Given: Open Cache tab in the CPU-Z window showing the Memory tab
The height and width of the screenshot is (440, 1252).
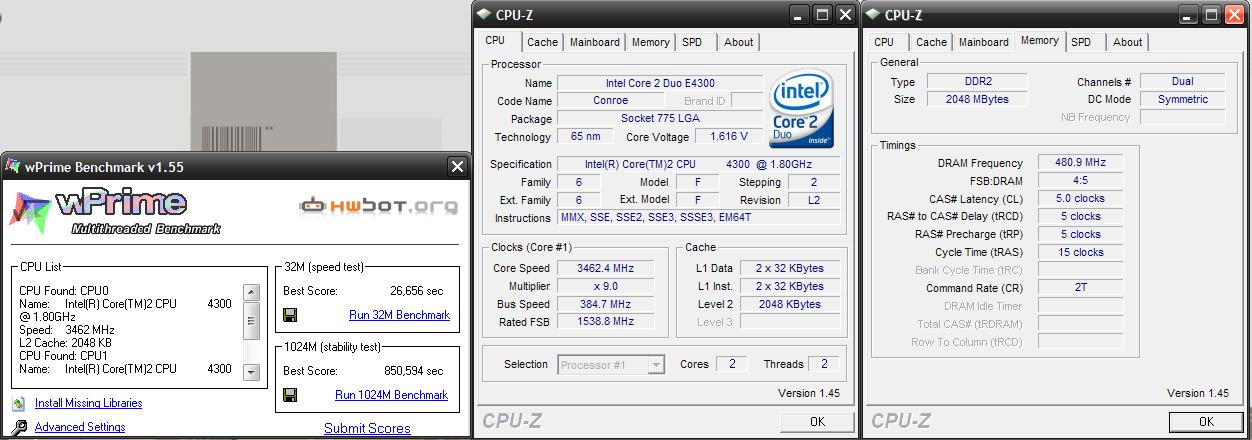Looking at the screenshot, I should coord(931,42).
